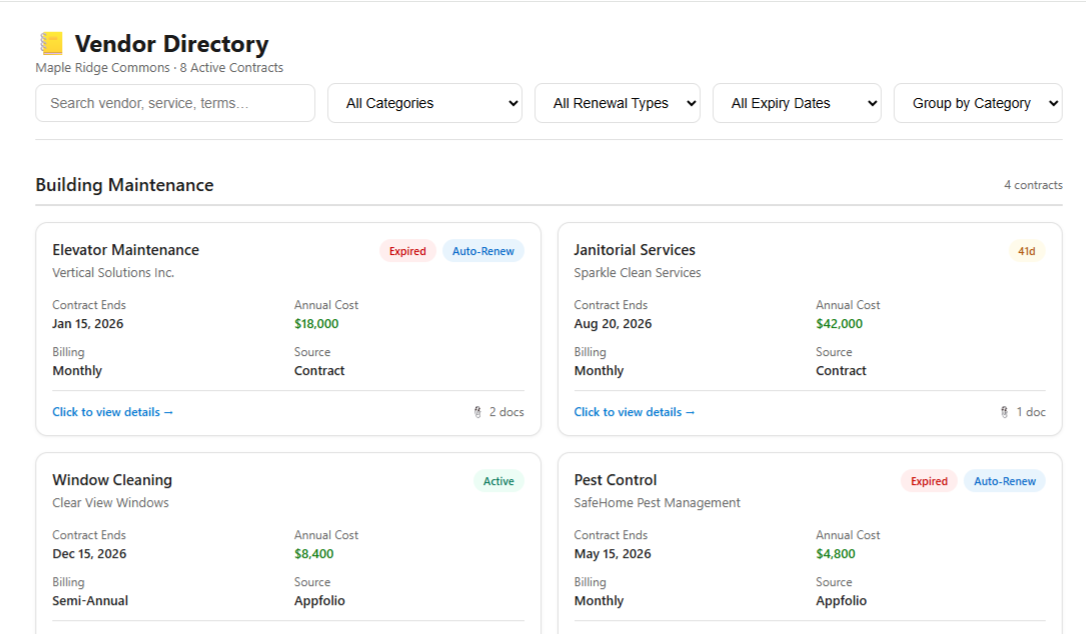The height and width of the screenshot is (634, 1086).
Task: Click vendor name SafeHome Pest Management
Action: click(x=657, y=503)
